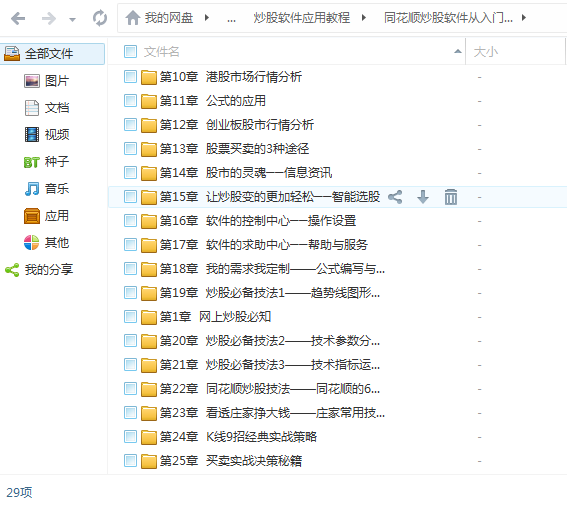Open the folder 第1章 网上炒股必知

[216, 317]
